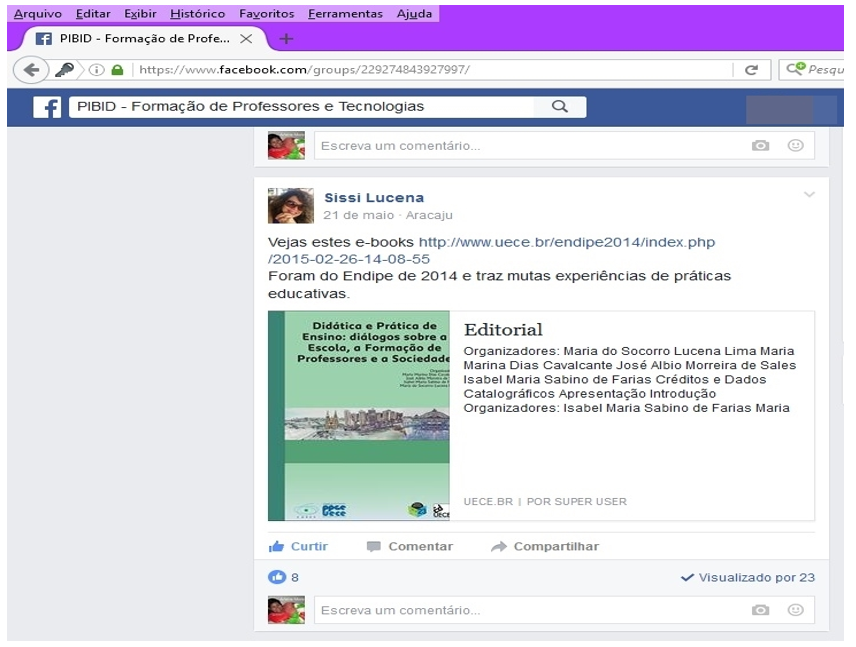The image size is (856, 647).
Task: Open the Ferramentas menu
Action: point(345,14)
